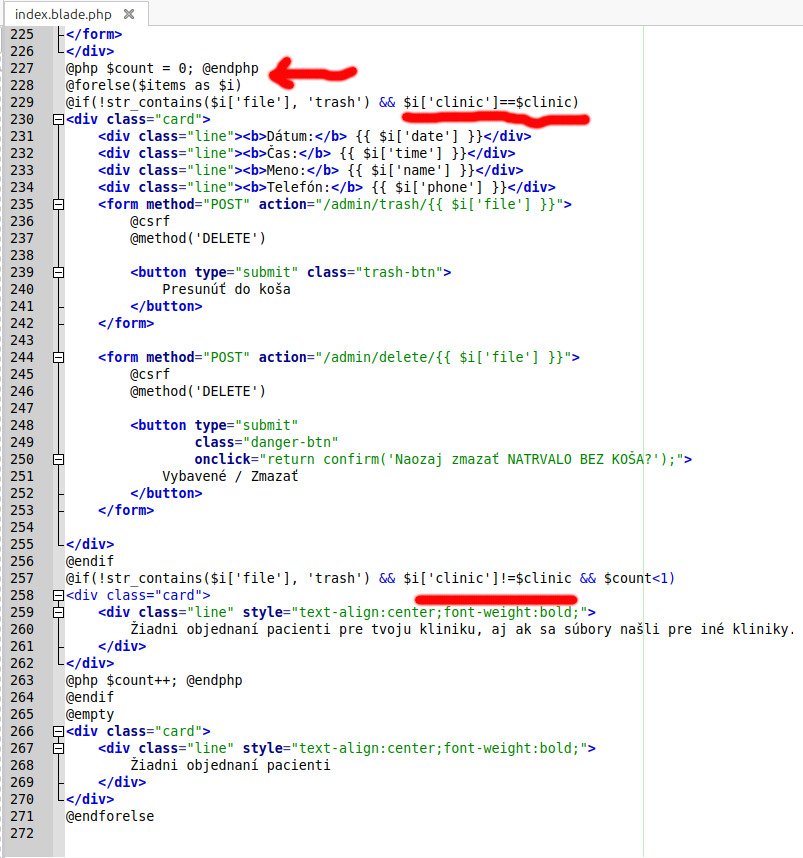This screenshot has height=858, width=803.
Task: Collapse the card div fold at line 266
Action: point(58,731)
